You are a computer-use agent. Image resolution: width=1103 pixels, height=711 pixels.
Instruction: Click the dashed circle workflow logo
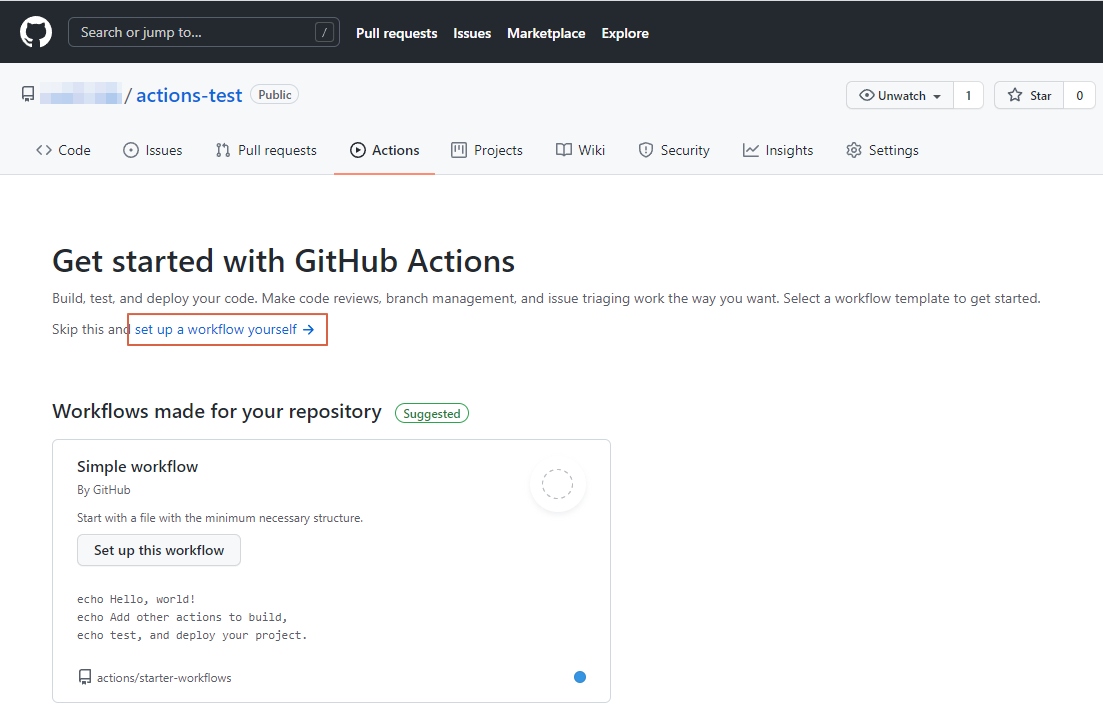[558, 484]
